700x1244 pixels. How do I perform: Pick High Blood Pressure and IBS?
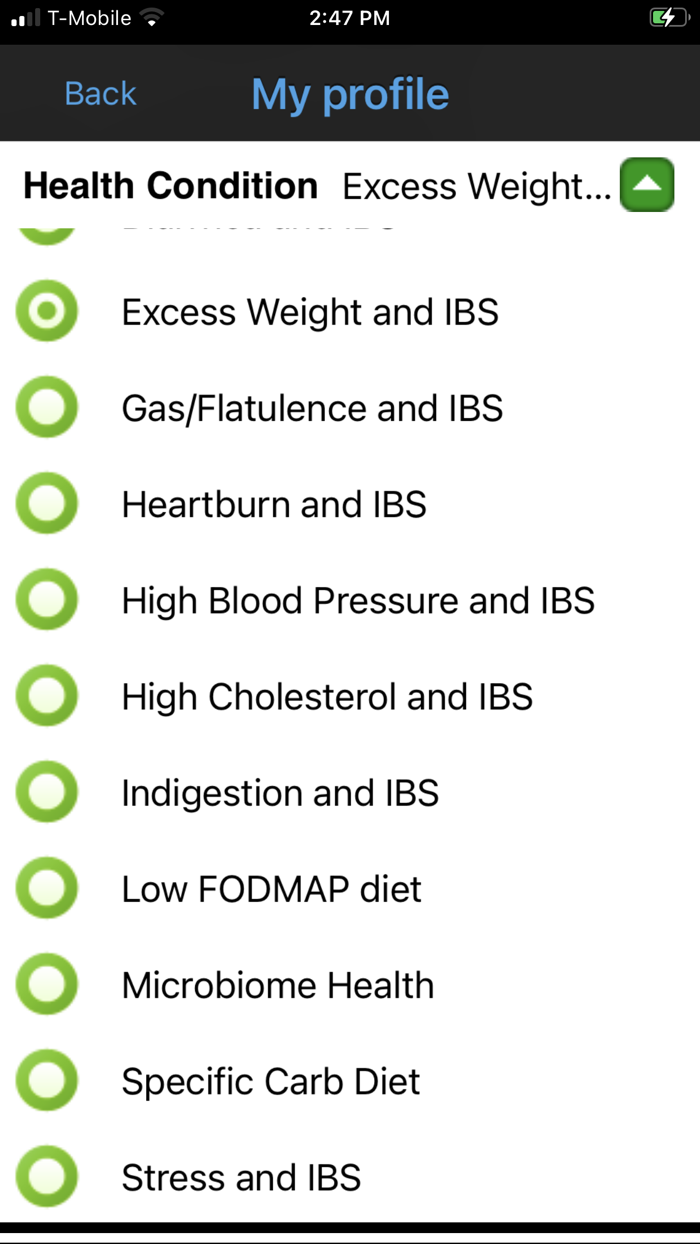(46, 599)
